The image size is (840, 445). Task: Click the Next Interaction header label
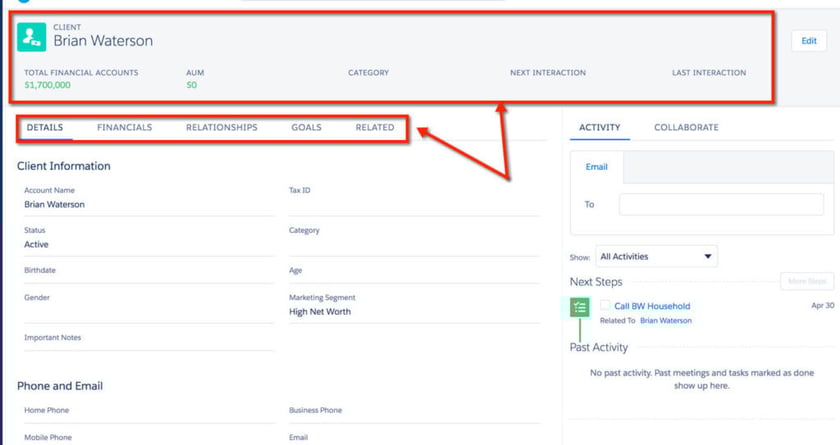tap(548, 72)
